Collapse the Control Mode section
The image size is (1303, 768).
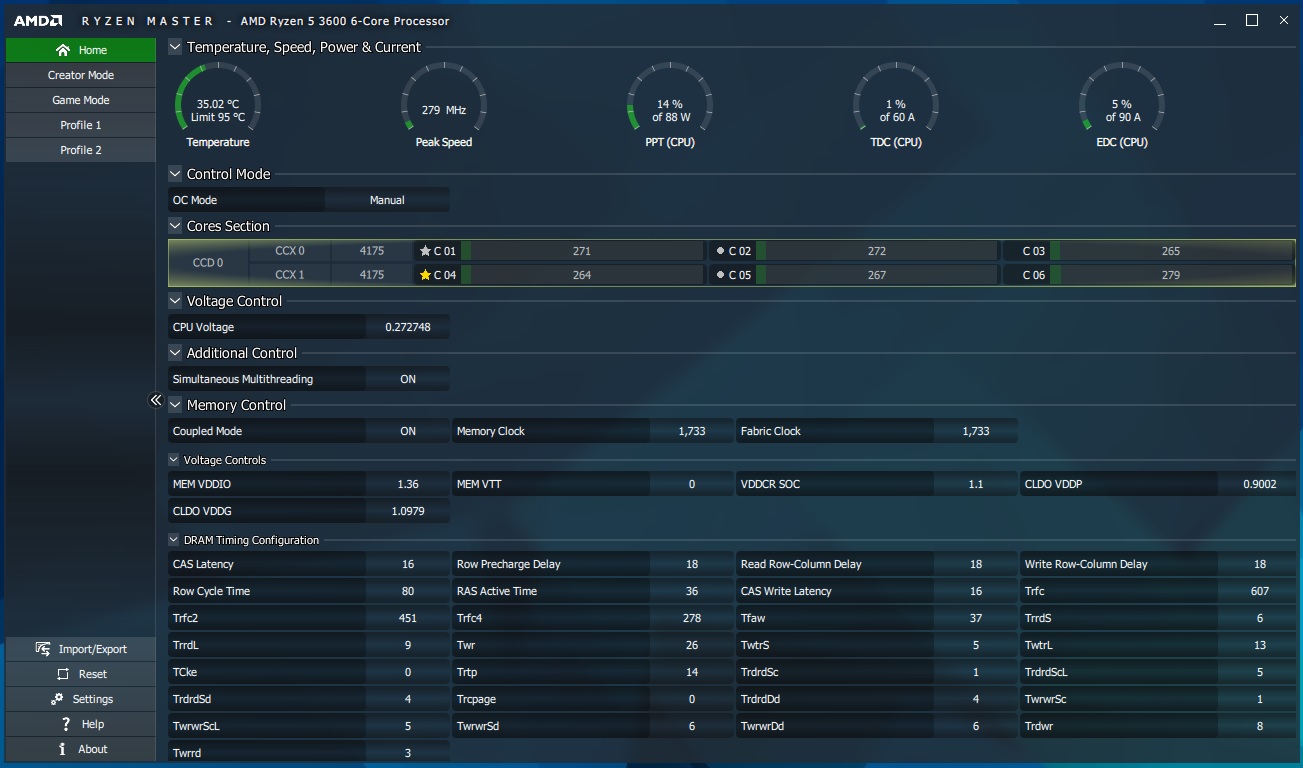tap(175, 174)
